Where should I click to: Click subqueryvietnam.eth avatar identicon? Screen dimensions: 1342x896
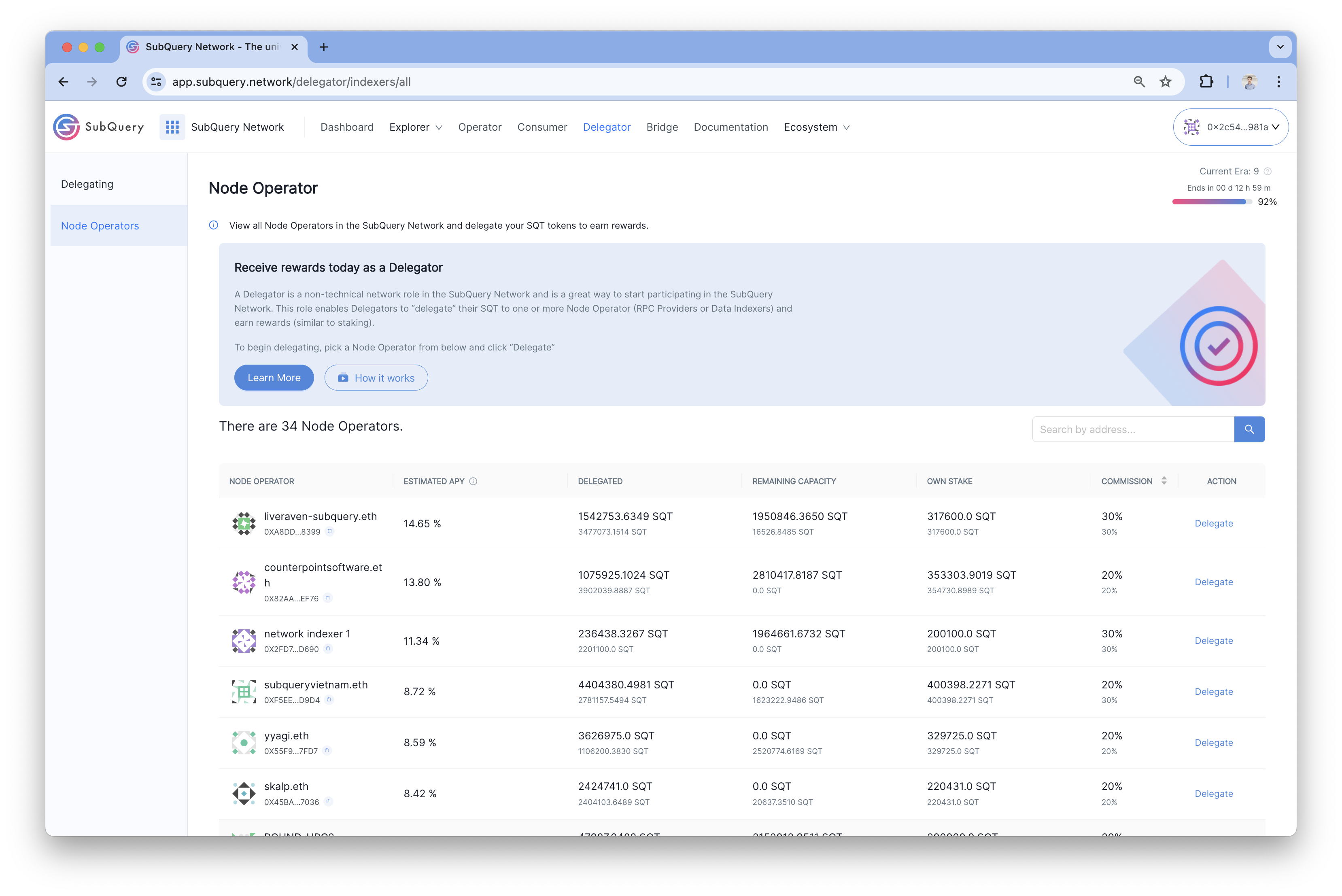coord(244,692)
